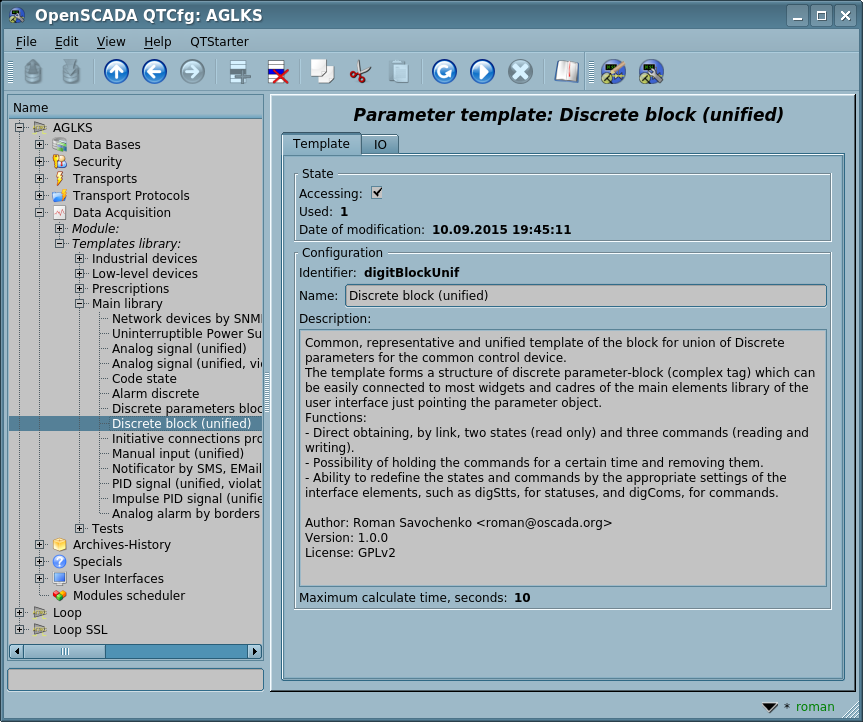Expand the Tests tree node

point(80,529)
